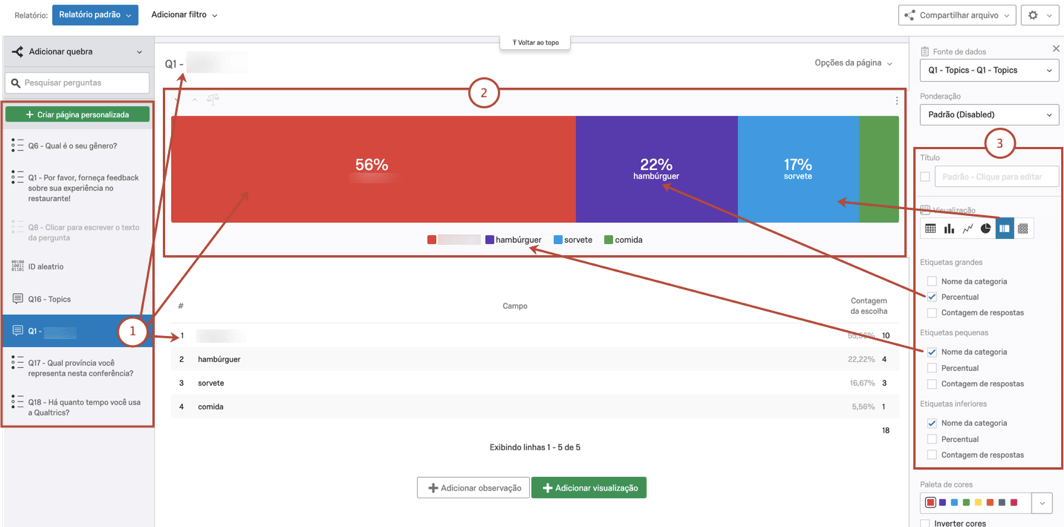Select the yellow palette swatch
The width and height of the screenshot is (1064, 527).
pyautogui.click(x=978, y=503)
